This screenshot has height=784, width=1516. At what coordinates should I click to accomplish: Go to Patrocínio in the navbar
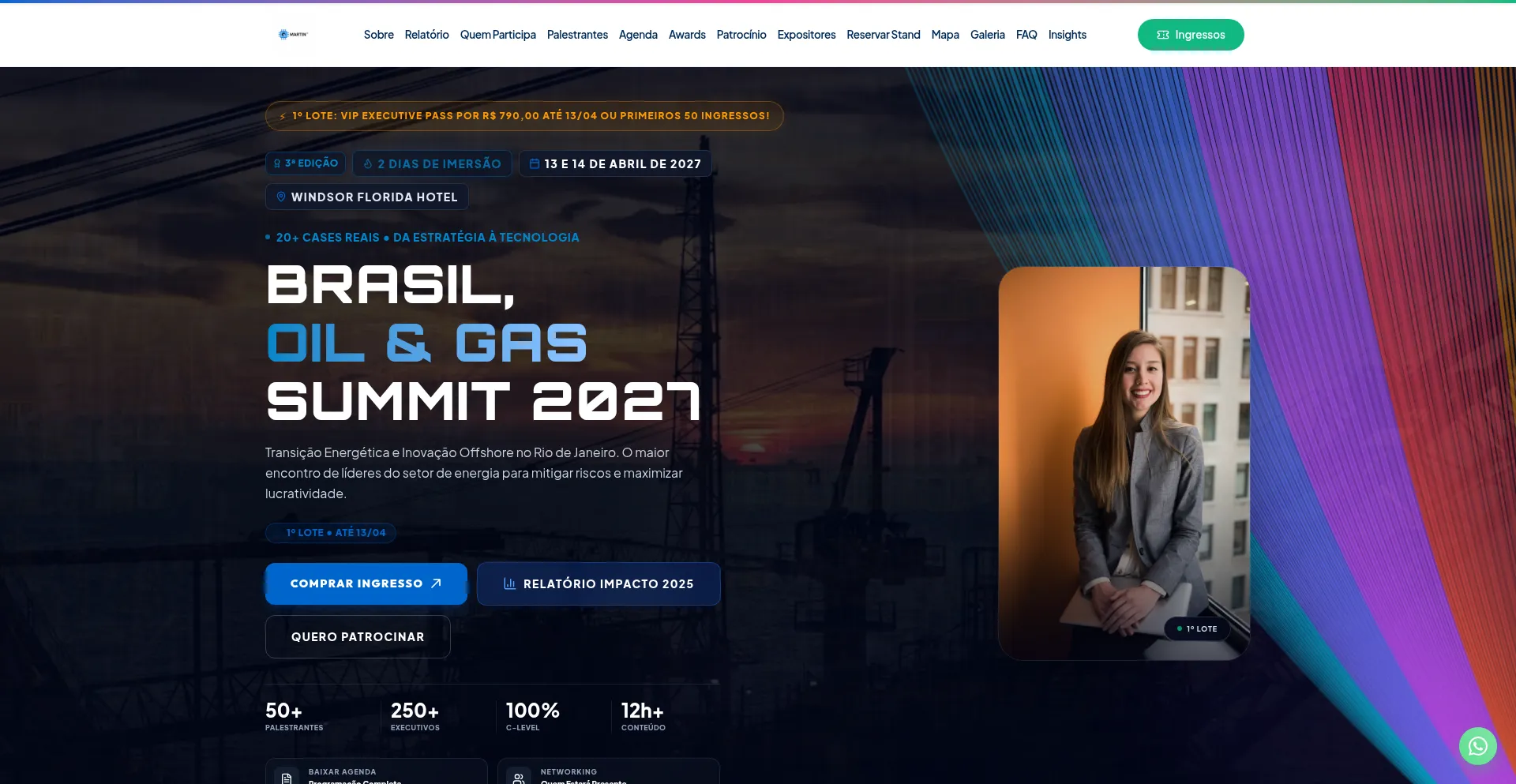[741, 35]
